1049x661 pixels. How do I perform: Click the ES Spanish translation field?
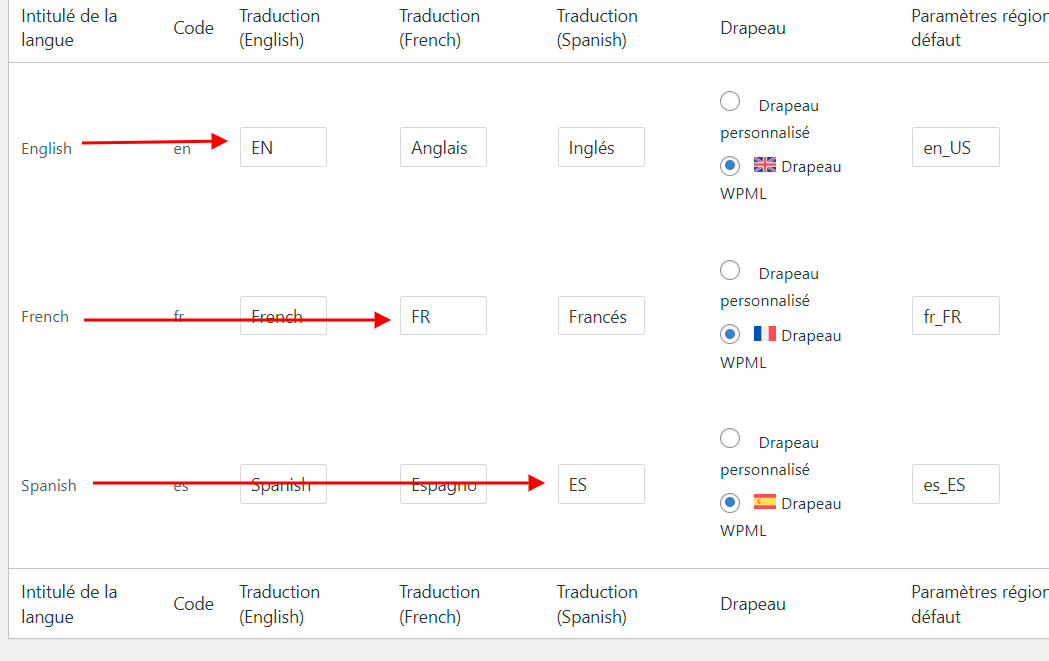(x=600, y=484)
